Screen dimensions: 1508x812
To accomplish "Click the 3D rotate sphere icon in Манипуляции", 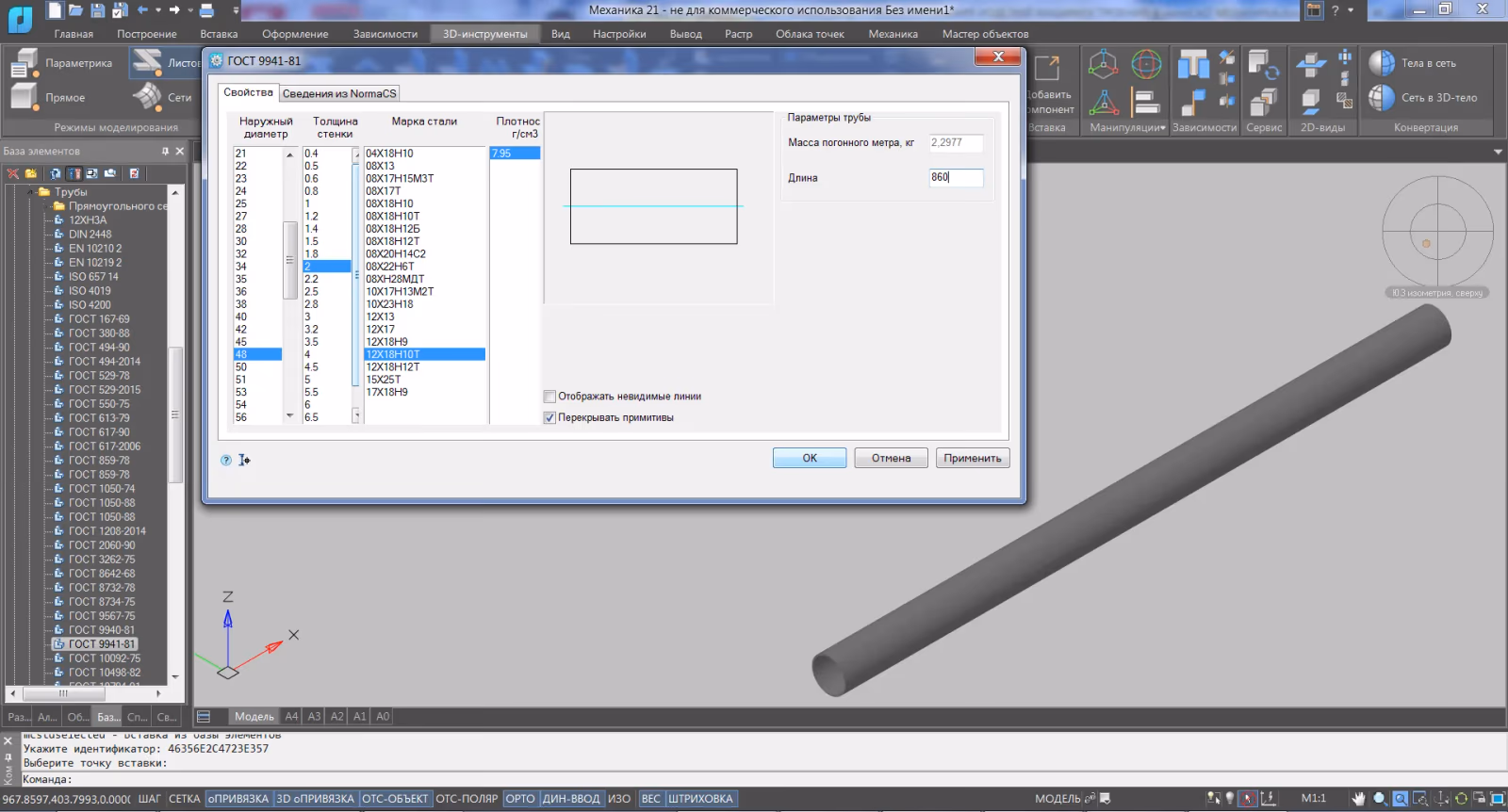I will (1146, 64).
